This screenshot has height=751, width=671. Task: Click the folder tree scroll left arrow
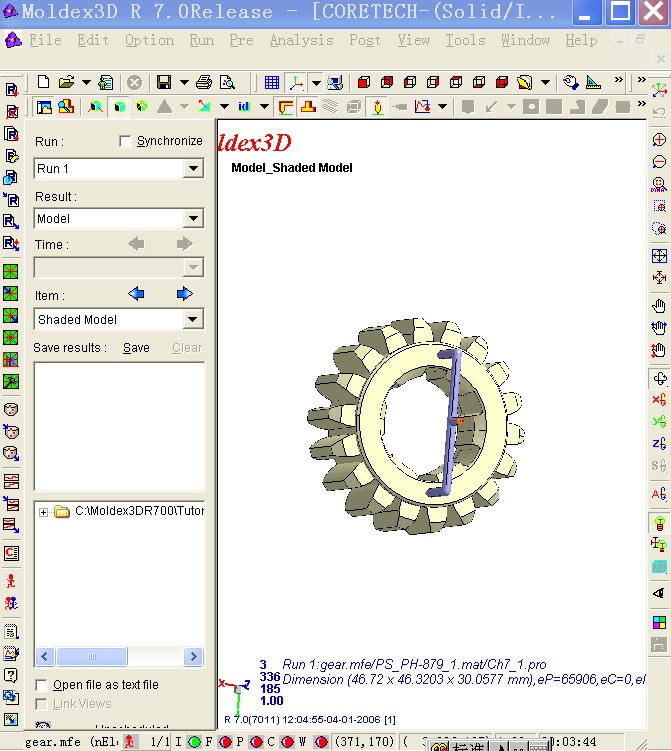point(45,657)
